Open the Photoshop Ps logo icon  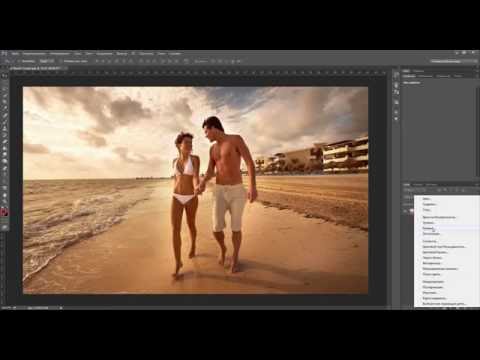click(x=4, y=53)
